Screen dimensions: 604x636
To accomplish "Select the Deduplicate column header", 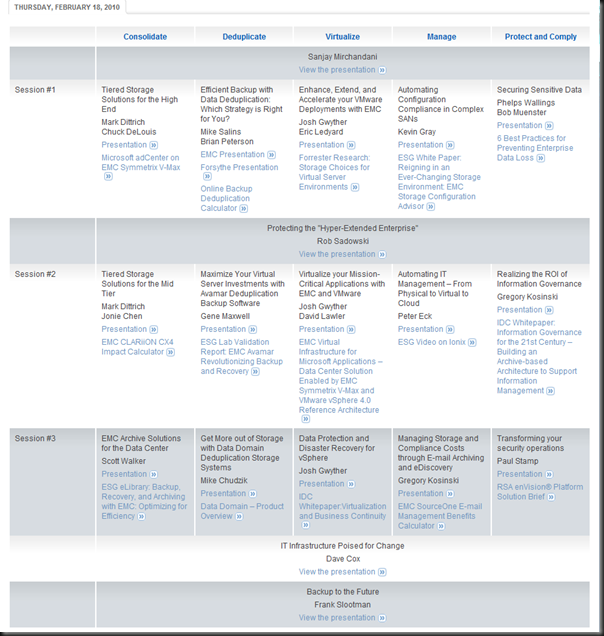I will (244, 37).
